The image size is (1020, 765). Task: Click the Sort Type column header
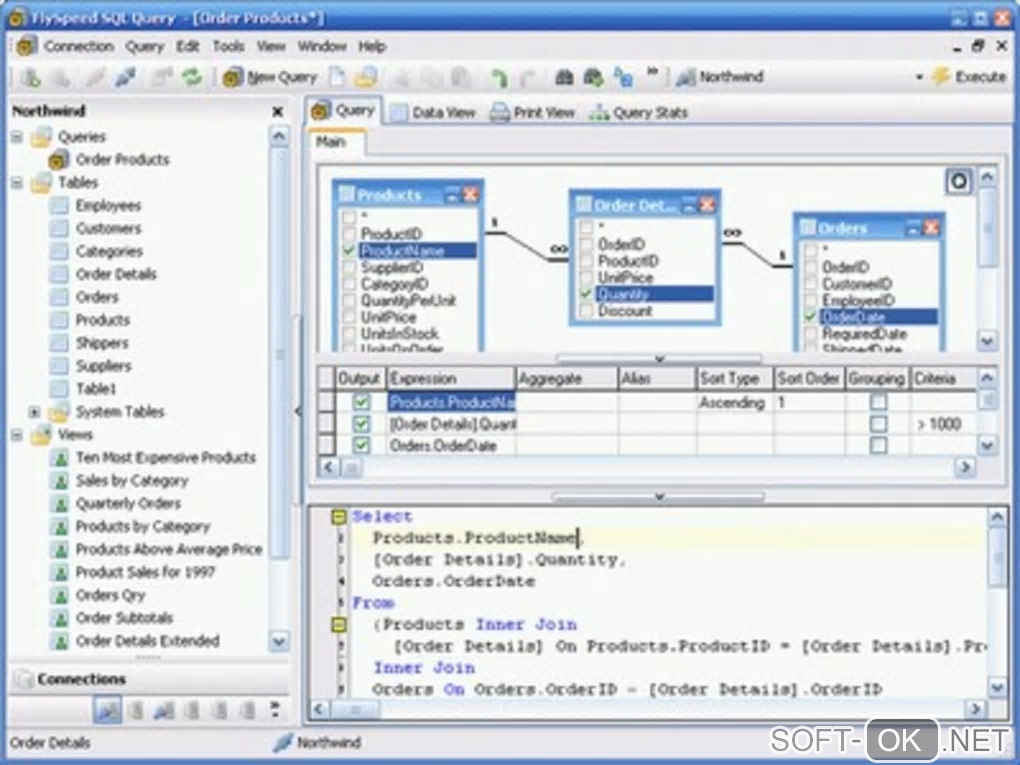735,379
